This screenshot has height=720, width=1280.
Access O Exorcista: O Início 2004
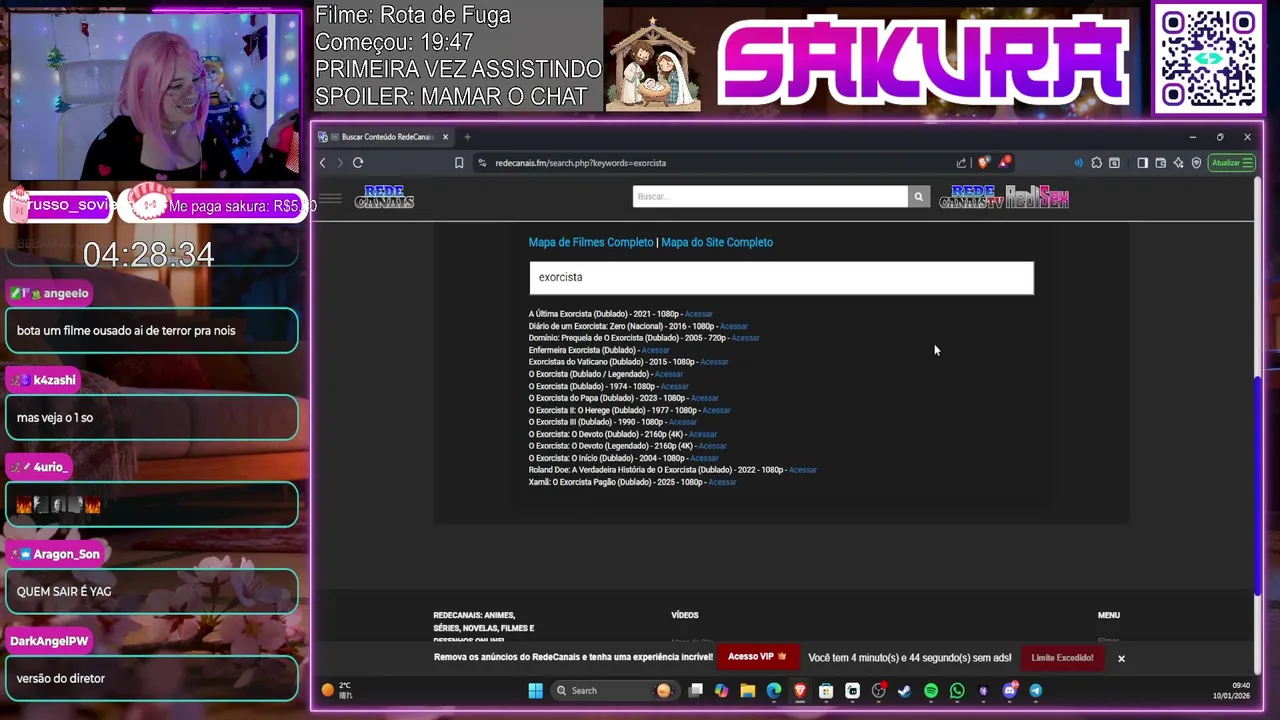coord(704,458)
